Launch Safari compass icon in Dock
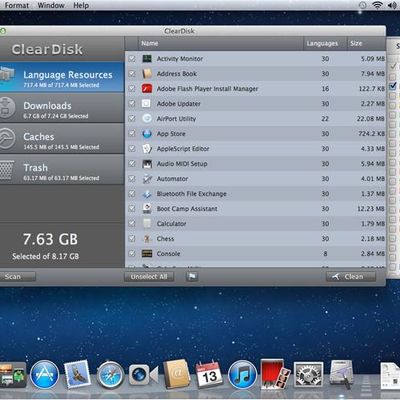Image resolution: width=400 pixels, height=400 pixels. [x=110, y=375]
